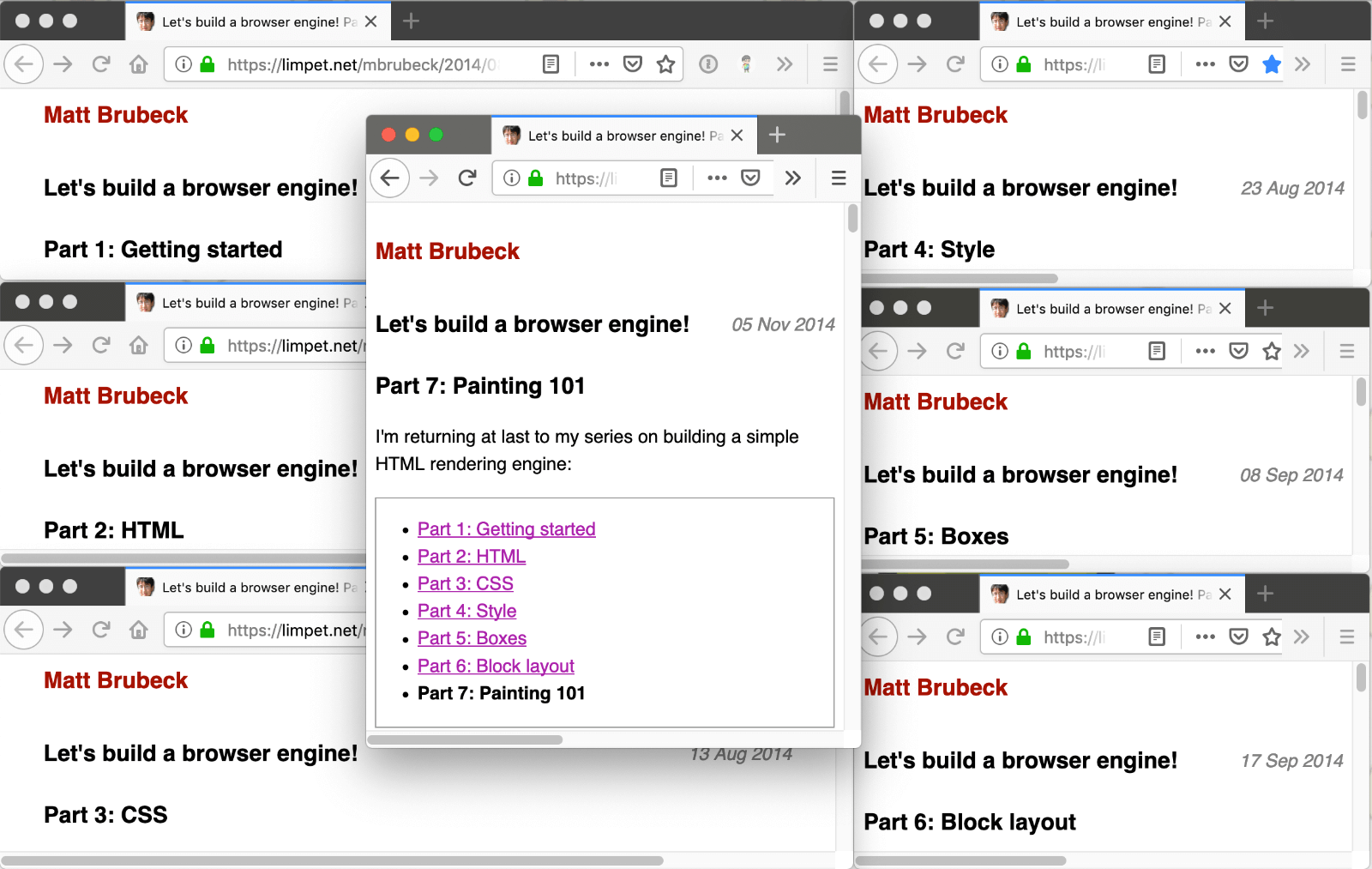The width and height of the screenshot is (1372, 869).
Task: Reload the Part 1 page
Action: point(101,63)
